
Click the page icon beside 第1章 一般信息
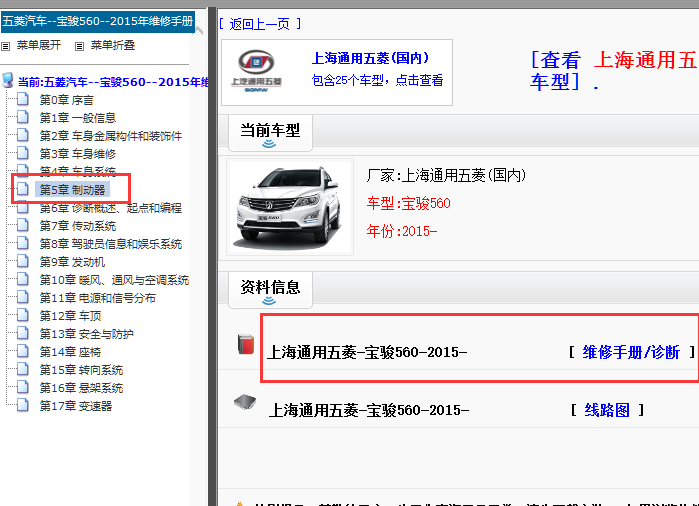(x=23, y=117)
